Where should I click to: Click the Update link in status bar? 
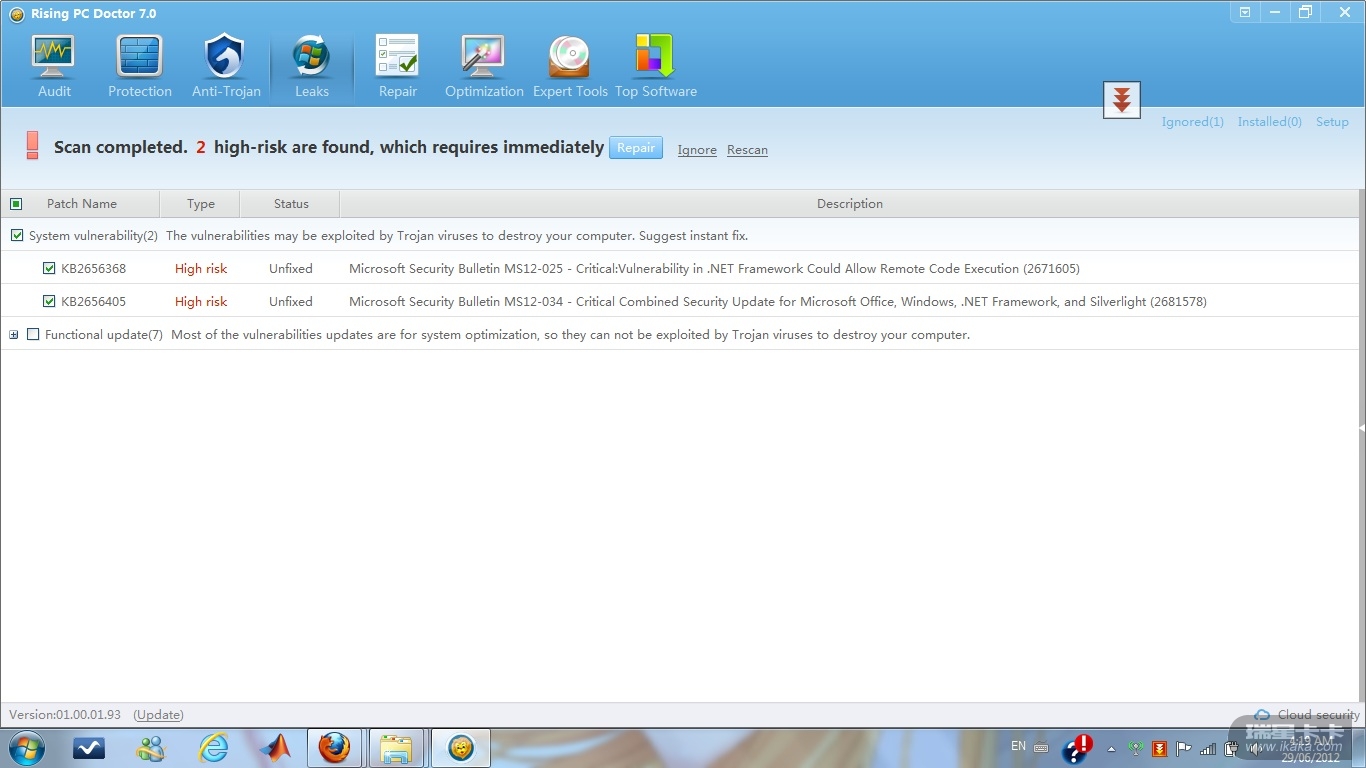point(158,715)
